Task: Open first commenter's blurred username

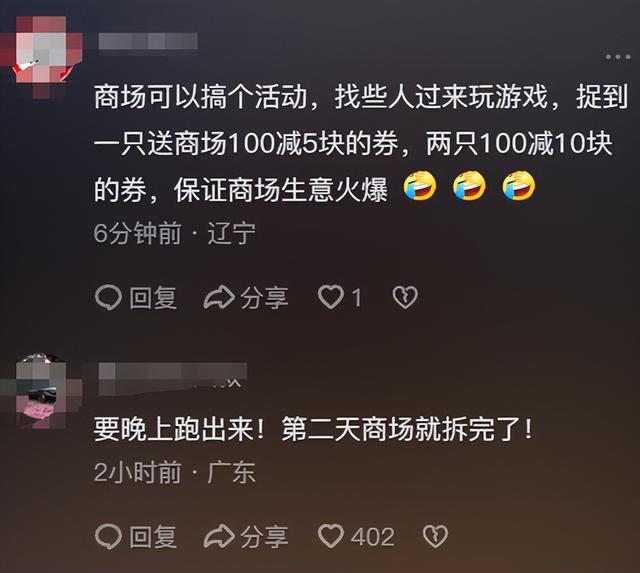Action: [x=148, y=42]
